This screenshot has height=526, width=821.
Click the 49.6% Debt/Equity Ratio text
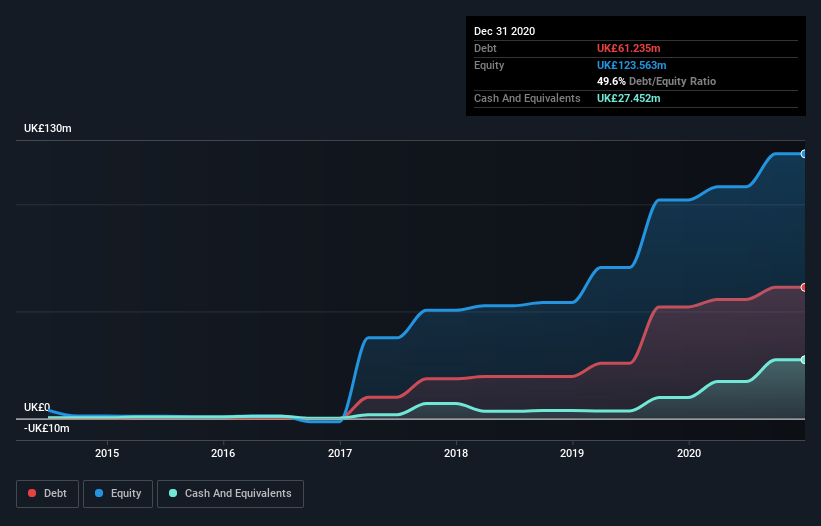pos(657,81)
